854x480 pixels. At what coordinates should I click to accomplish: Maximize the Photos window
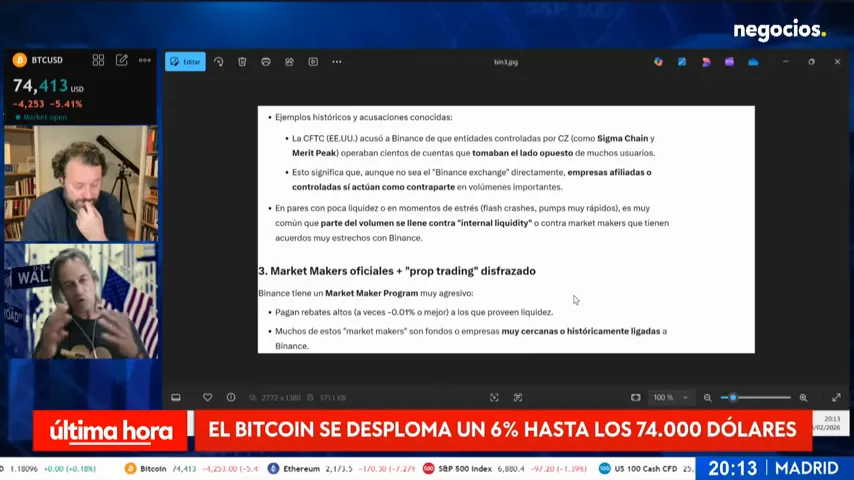[x=812, y=62]
